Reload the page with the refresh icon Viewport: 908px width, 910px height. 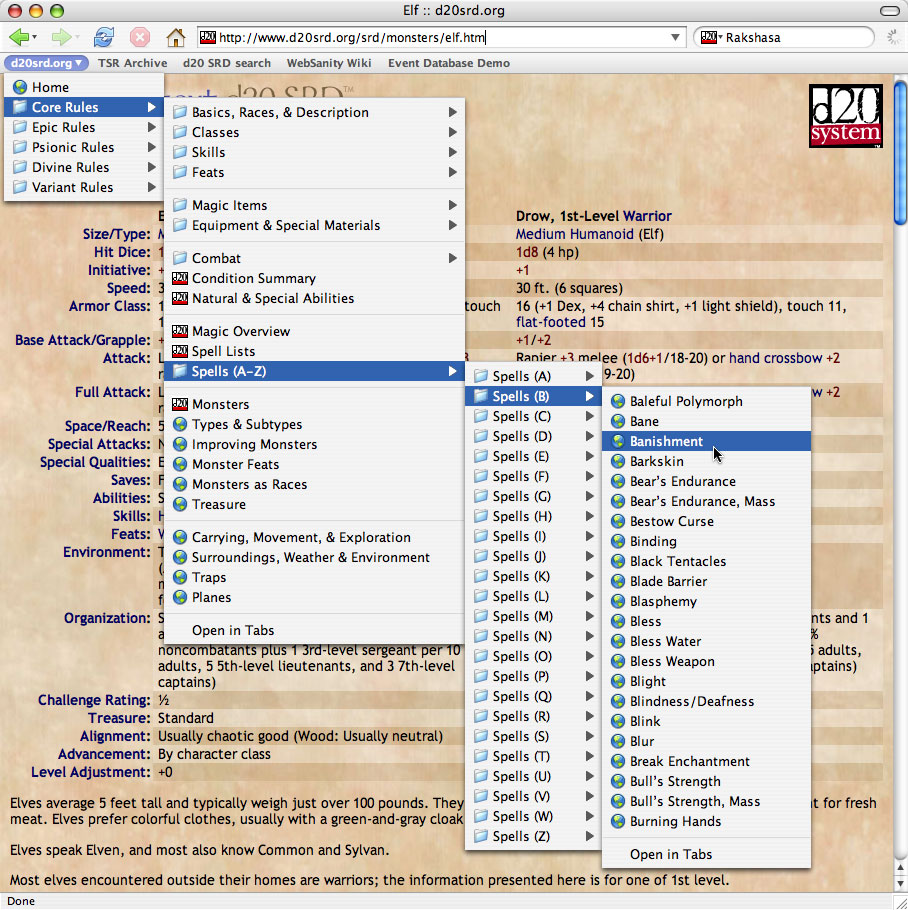tap(103, 38)
